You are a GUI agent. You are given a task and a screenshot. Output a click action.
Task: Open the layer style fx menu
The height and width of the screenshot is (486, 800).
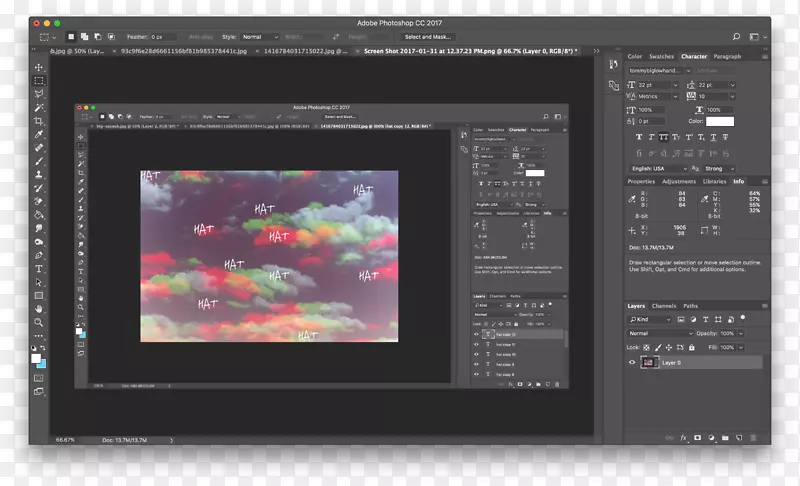click(x=684, y=438)
